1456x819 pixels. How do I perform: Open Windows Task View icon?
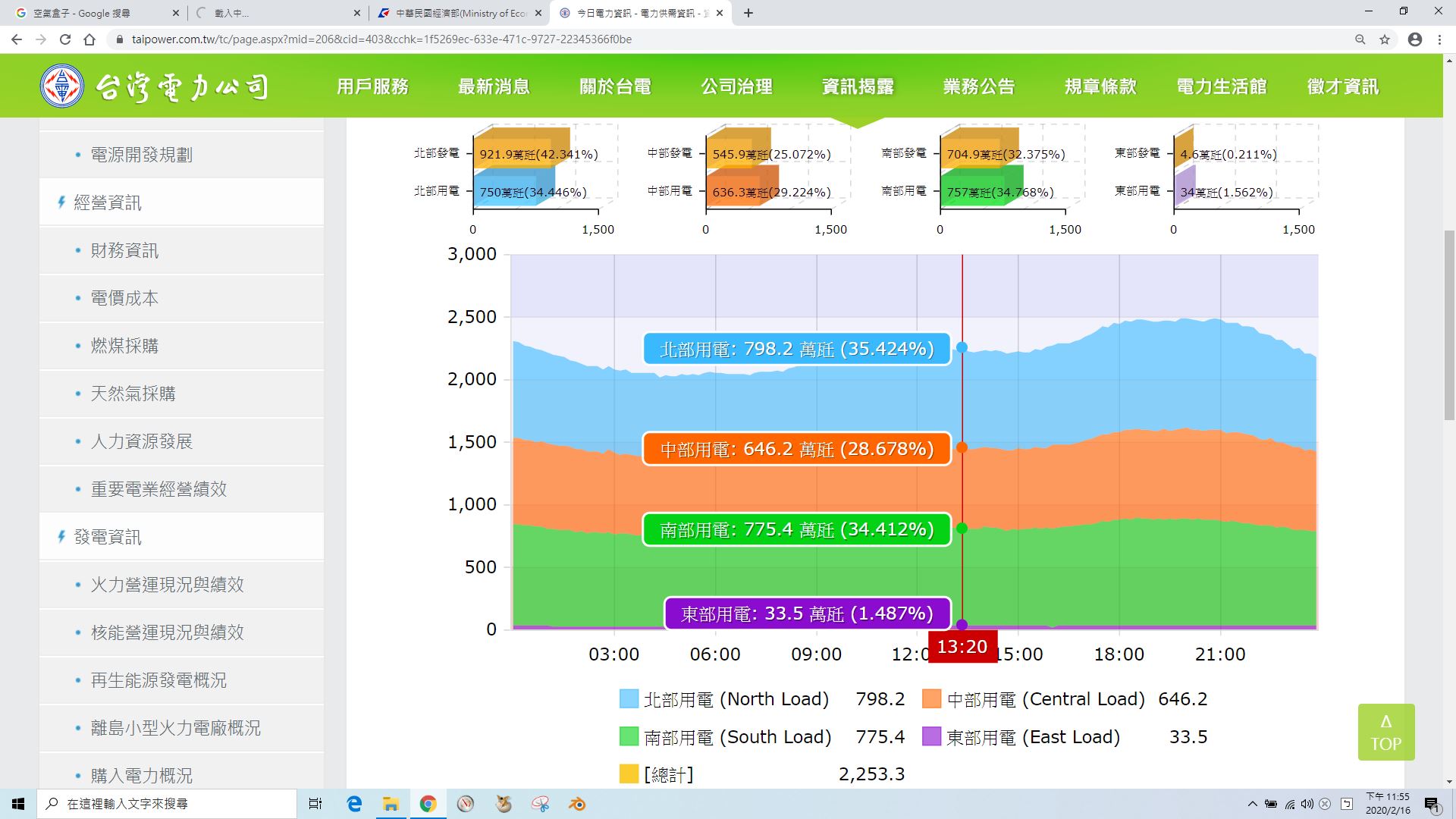(x=315, y=804)
